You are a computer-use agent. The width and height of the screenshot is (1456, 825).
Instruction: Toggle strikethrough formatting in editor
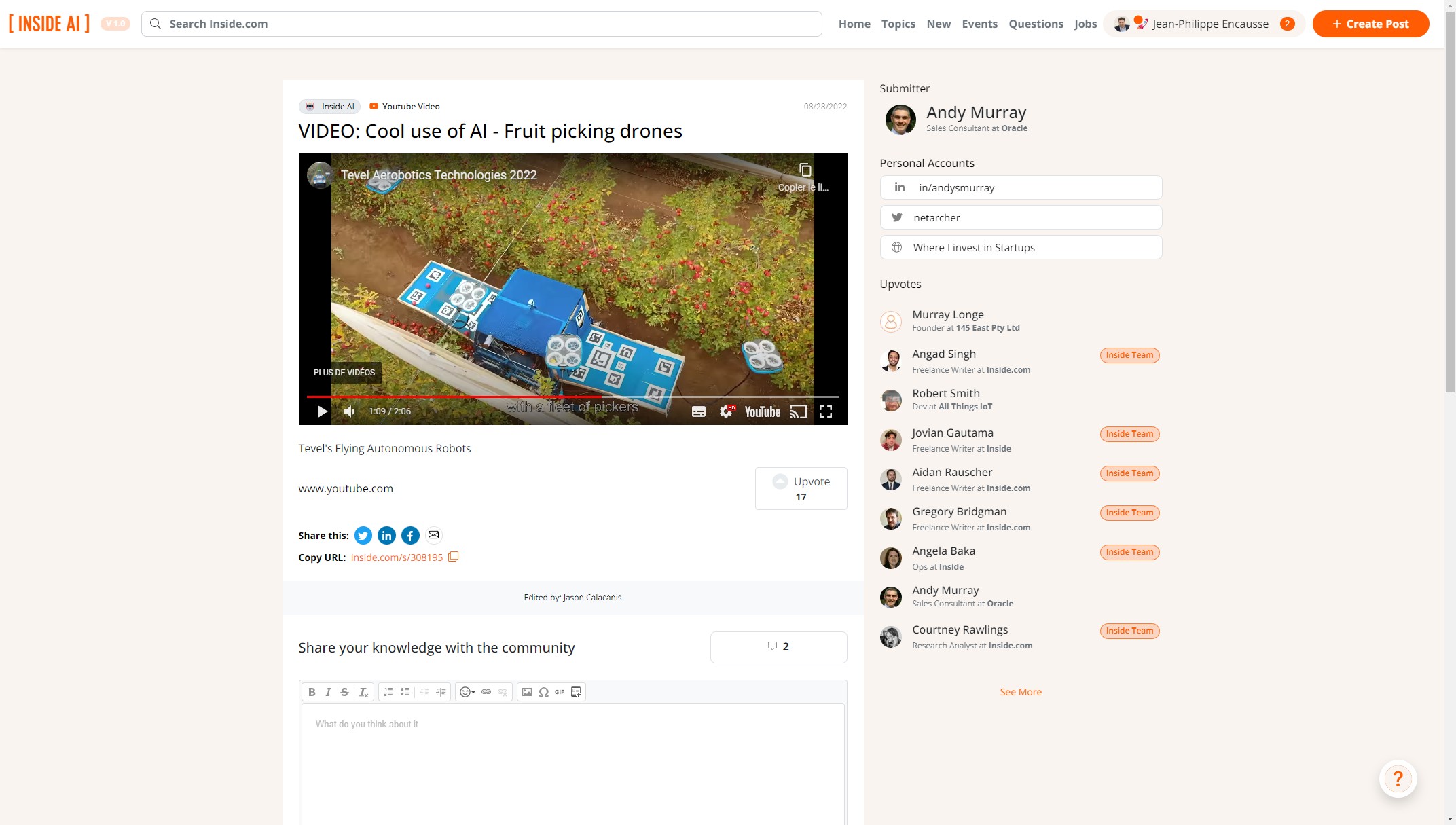pos(344,692)
